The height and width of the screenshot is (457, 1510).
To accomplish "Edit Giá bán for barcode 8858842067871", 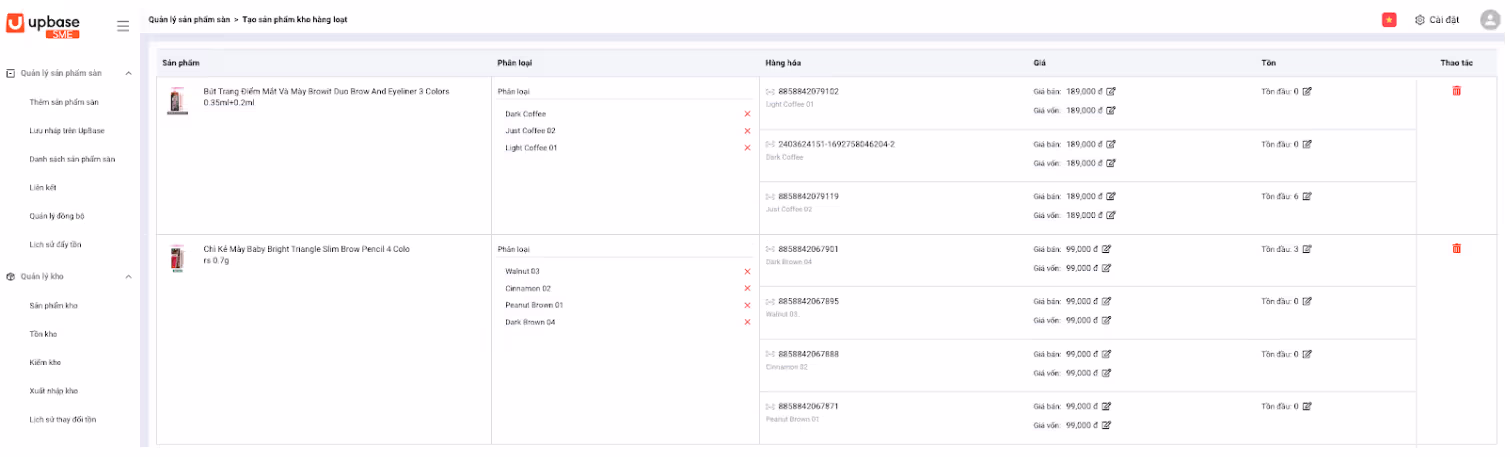I will (x=1106, y=406).
